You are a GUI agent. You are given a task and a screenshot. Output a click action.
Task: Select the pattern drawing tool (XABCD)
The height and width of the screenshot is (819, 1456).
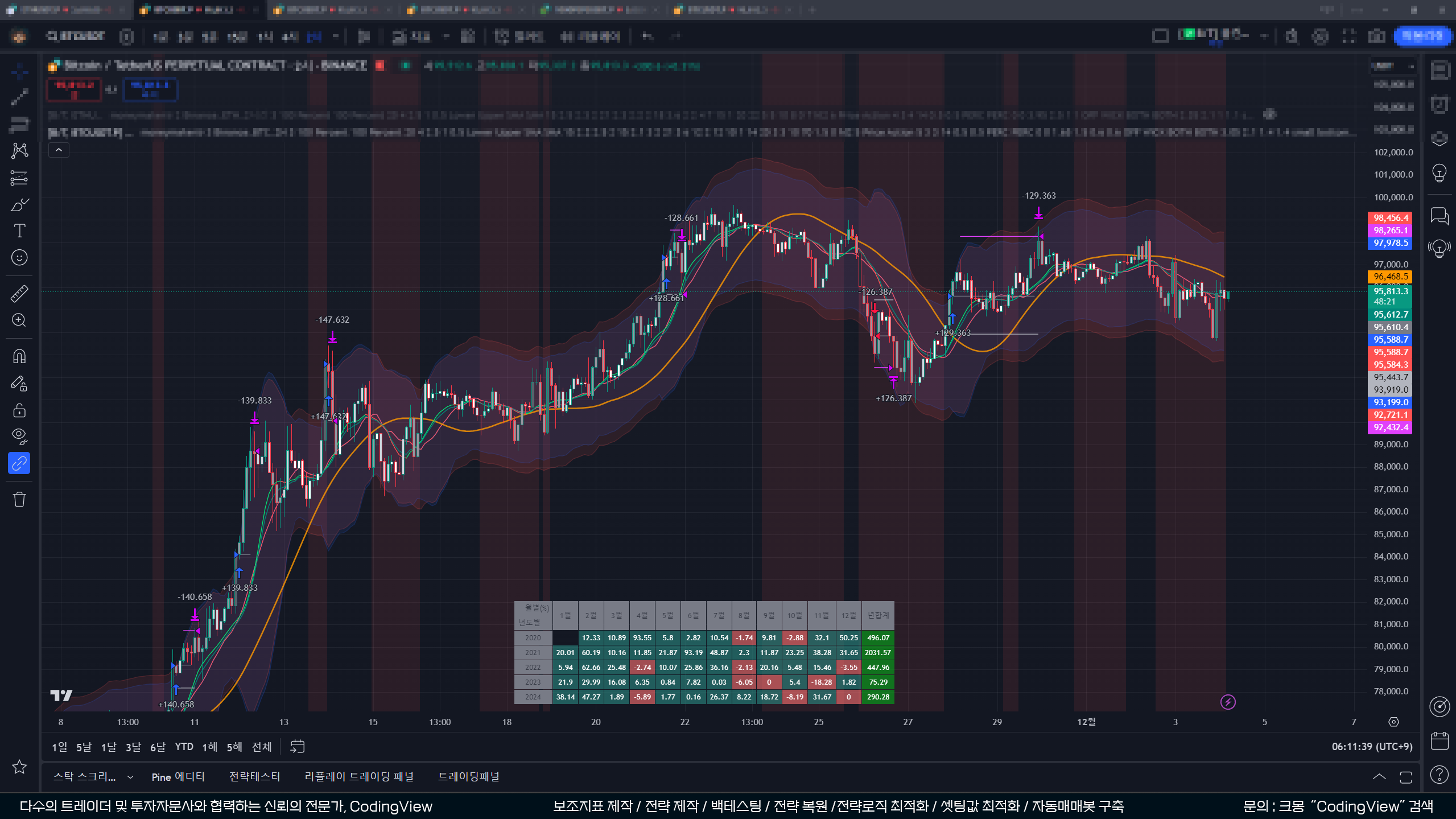click(19, 150)
